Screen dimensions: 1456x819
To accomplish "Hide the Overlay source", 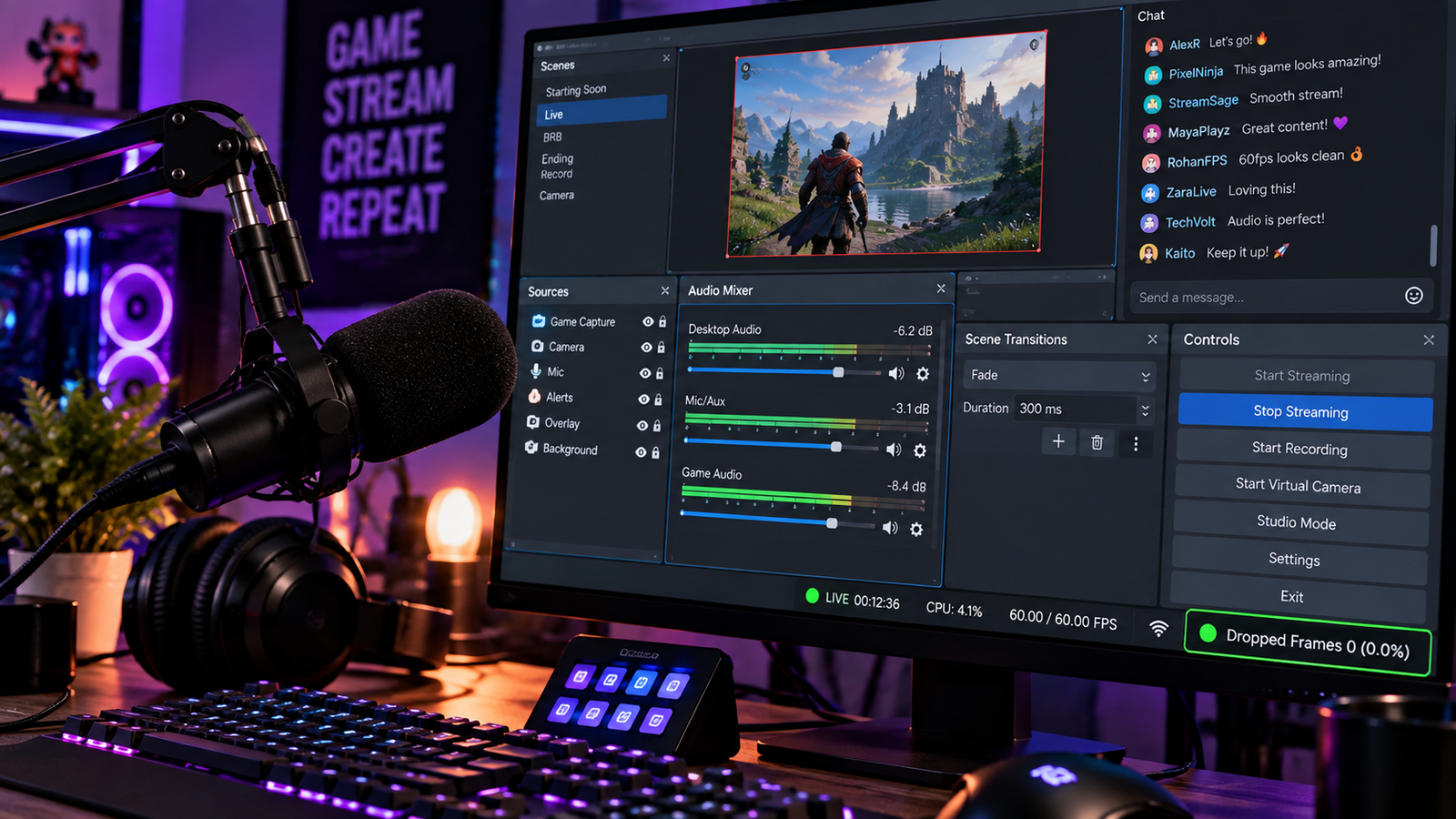I will 642,425.
